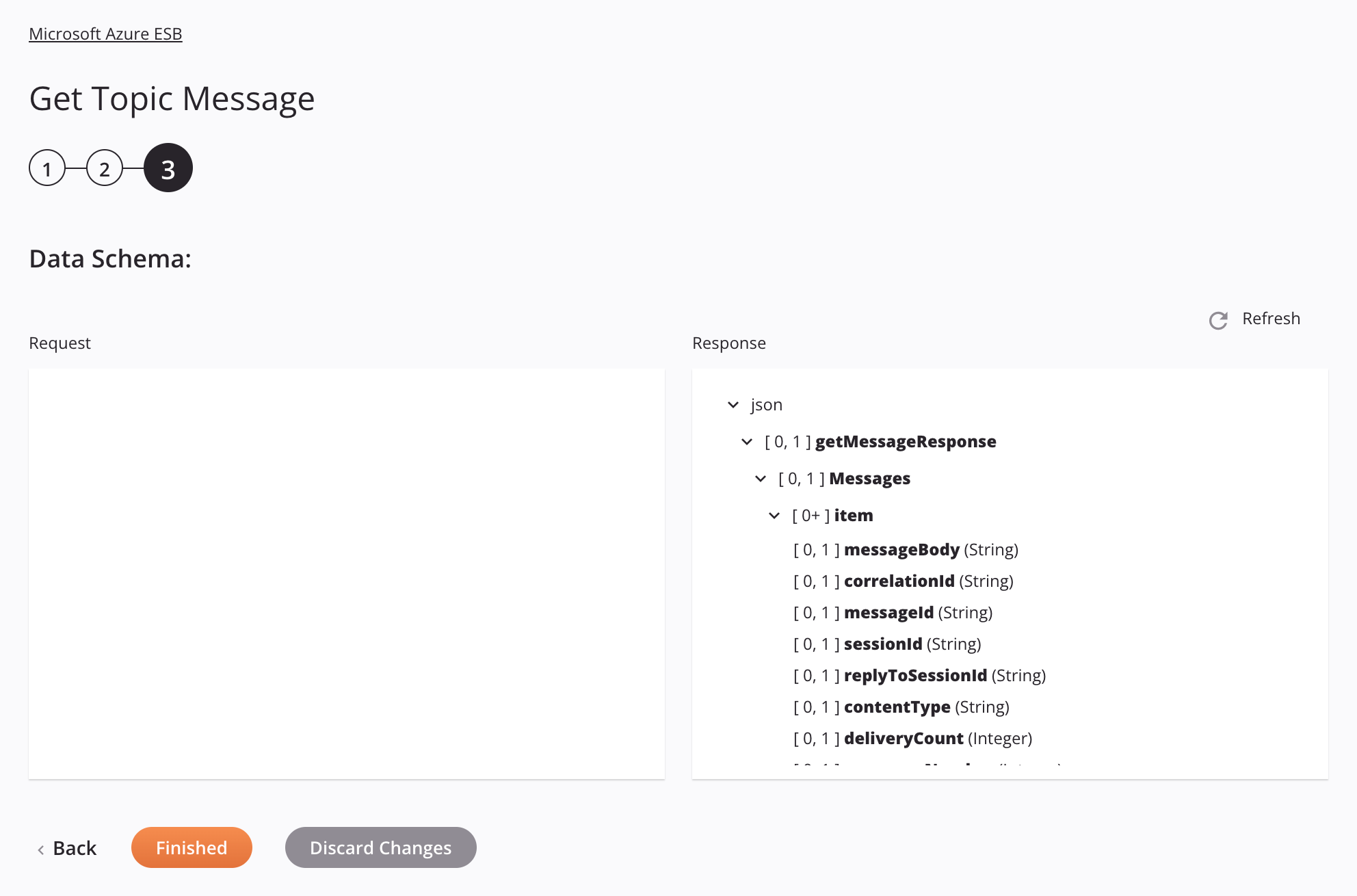The image size is (1357, 896).
Task: Select step 1 in the wizard progress
Action: [47, 167]
